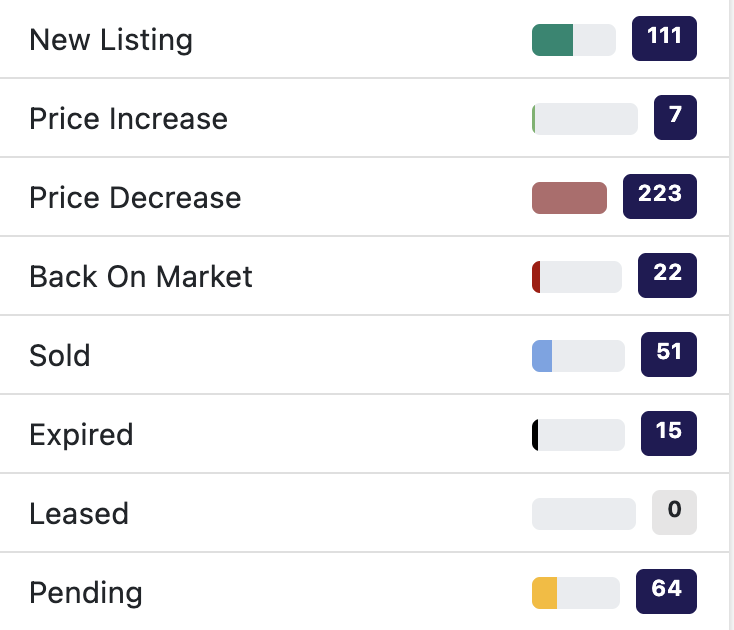This screenshot has height=630, width=734.
Task: Click the blue Sold progress bar
Action: pos(578,356)
